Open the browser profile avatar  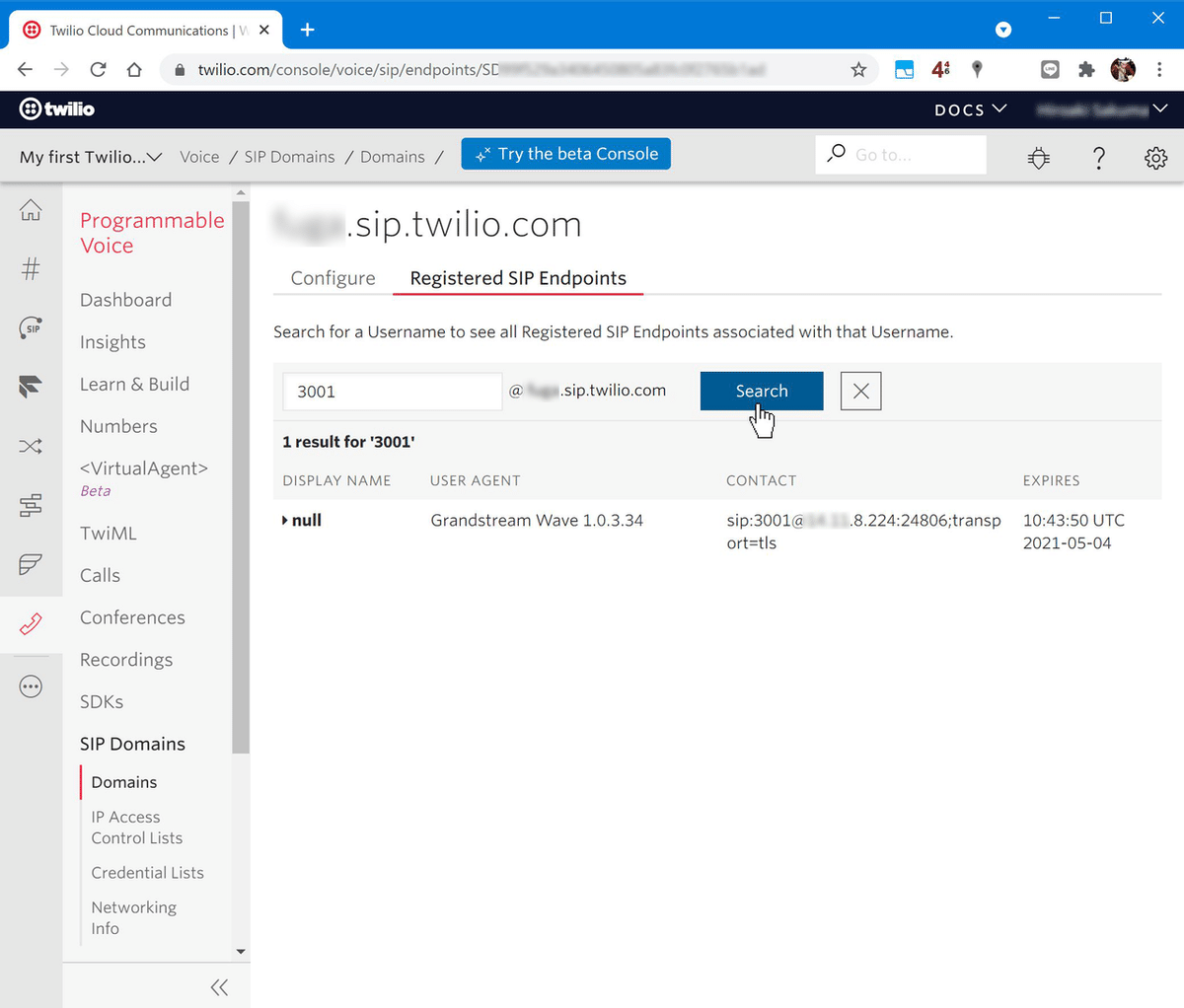point(1123,69)
